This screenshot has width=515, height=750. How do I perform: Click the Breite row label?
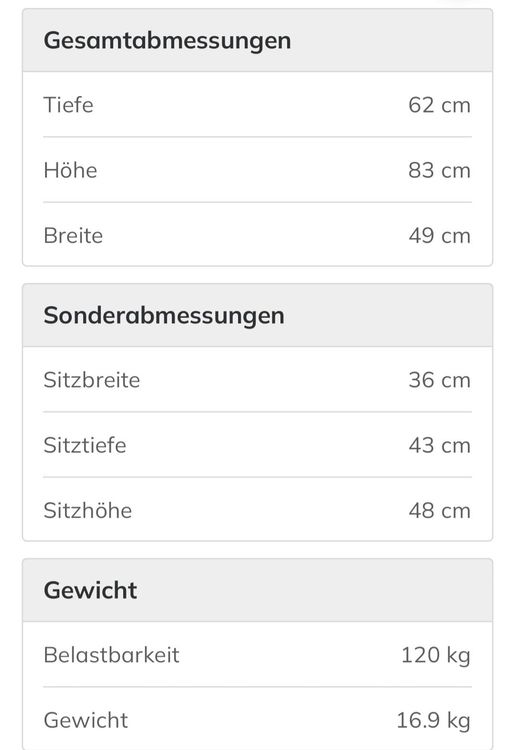click(x=73, y=235)
